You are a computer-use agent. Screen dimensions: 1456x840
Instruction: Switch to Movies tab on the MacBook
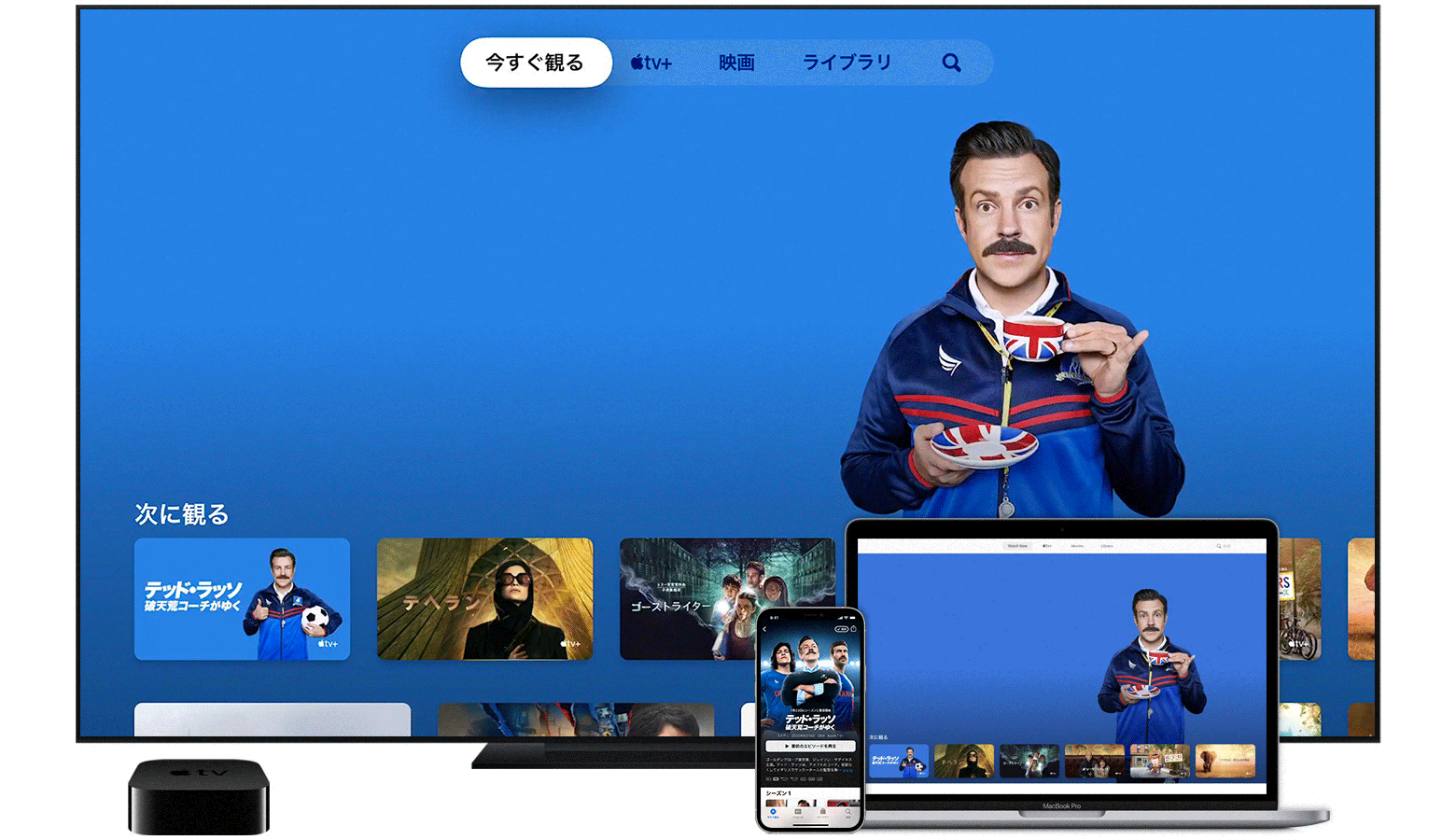click(1077, 546)
